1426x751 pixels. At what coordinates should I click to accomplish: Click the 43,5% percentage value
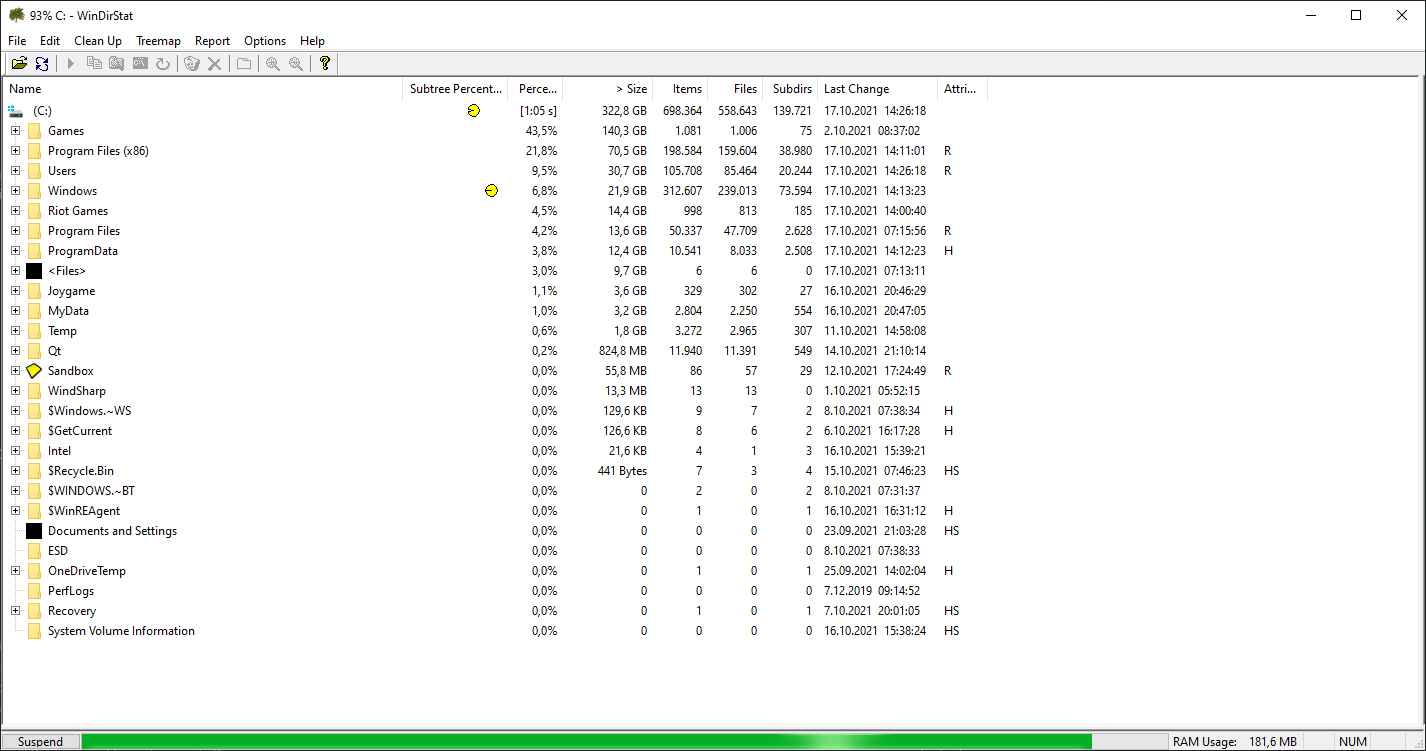(541, 131)
